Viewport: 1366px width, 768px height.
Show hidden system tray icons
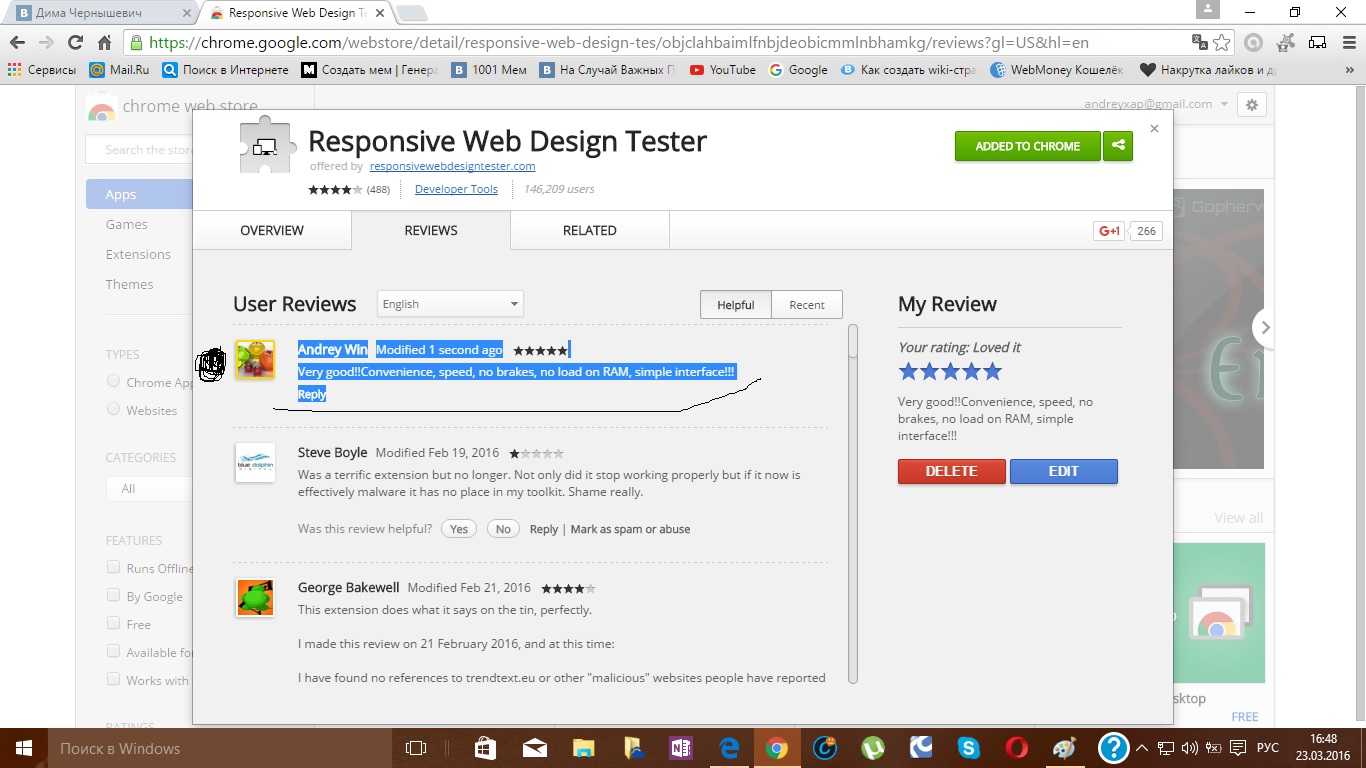coord(1141,748)
